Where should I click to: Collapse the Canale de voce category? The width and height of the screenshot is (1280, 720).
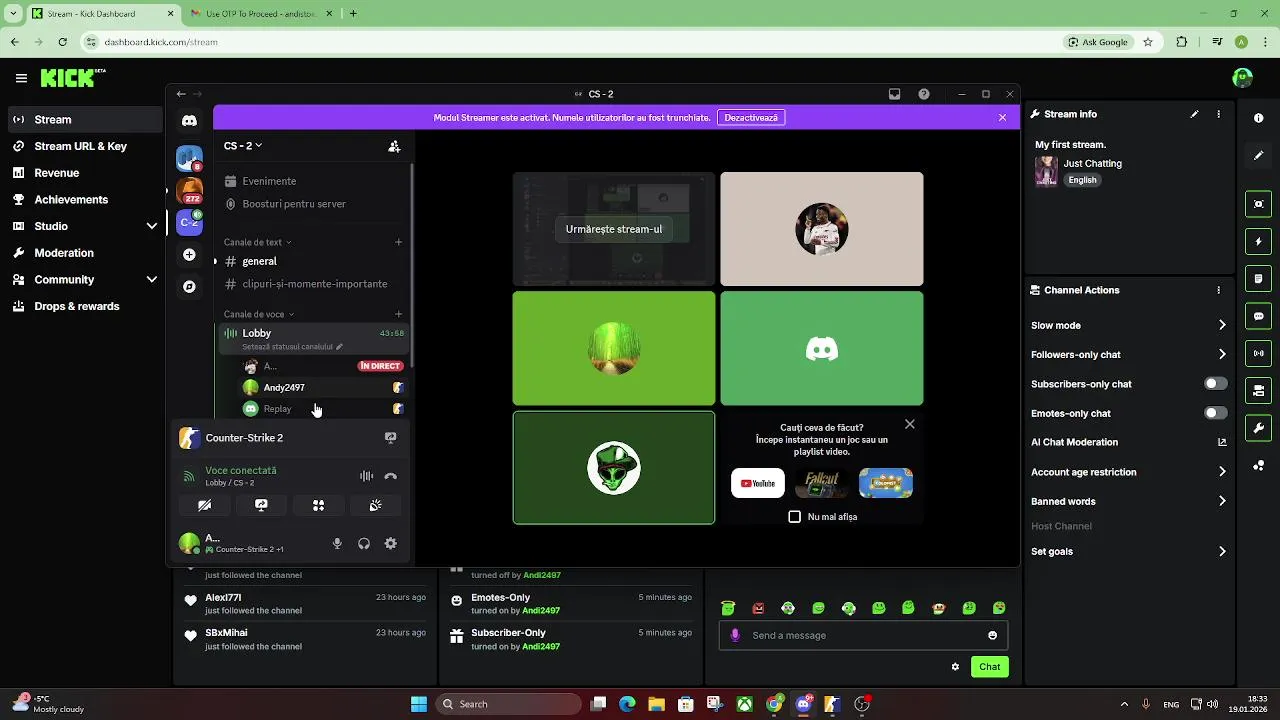click(x=259, y=314)
